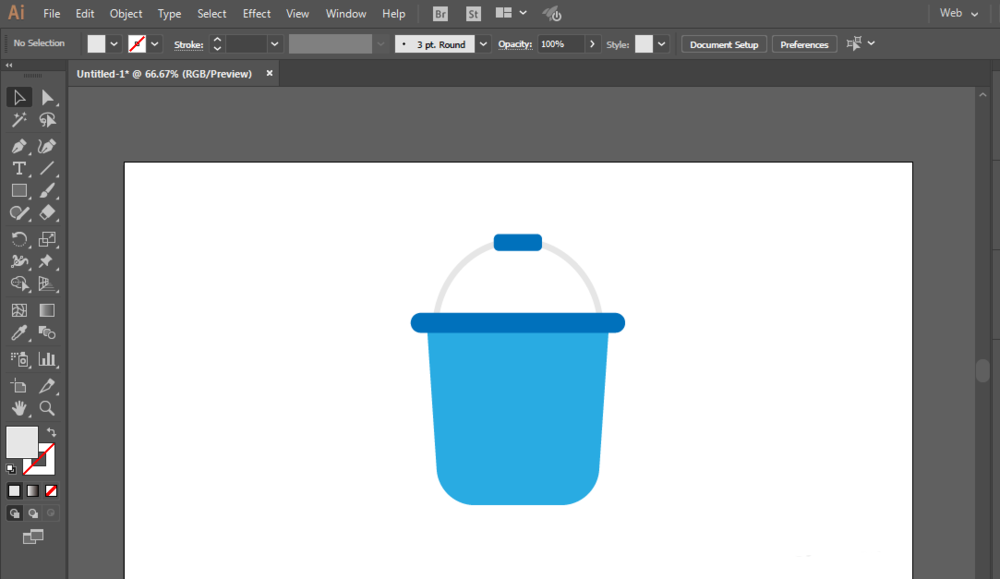Screen dimensions: 1000x579
Task: Set paint mode to None
Action: (x=51, y=491)
